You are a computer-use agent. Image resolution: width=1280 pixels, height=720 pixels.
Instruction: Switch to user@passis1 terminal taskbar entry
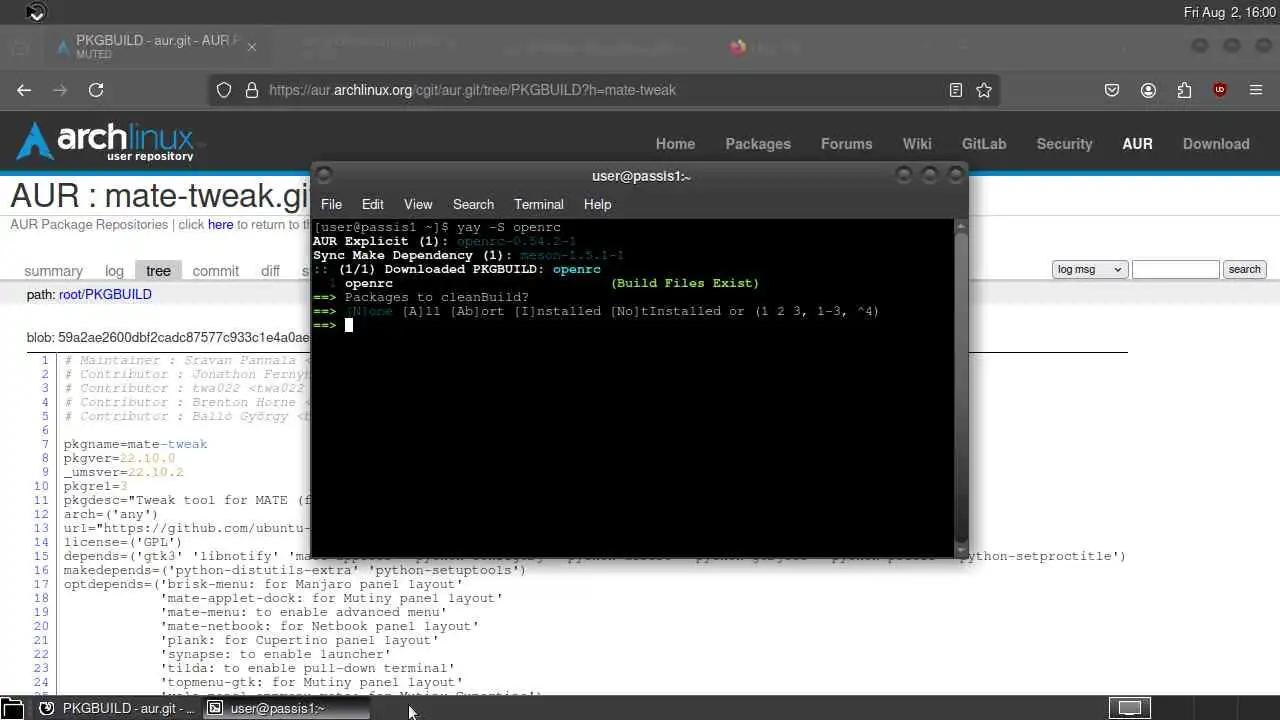click(x=286, y=708)
